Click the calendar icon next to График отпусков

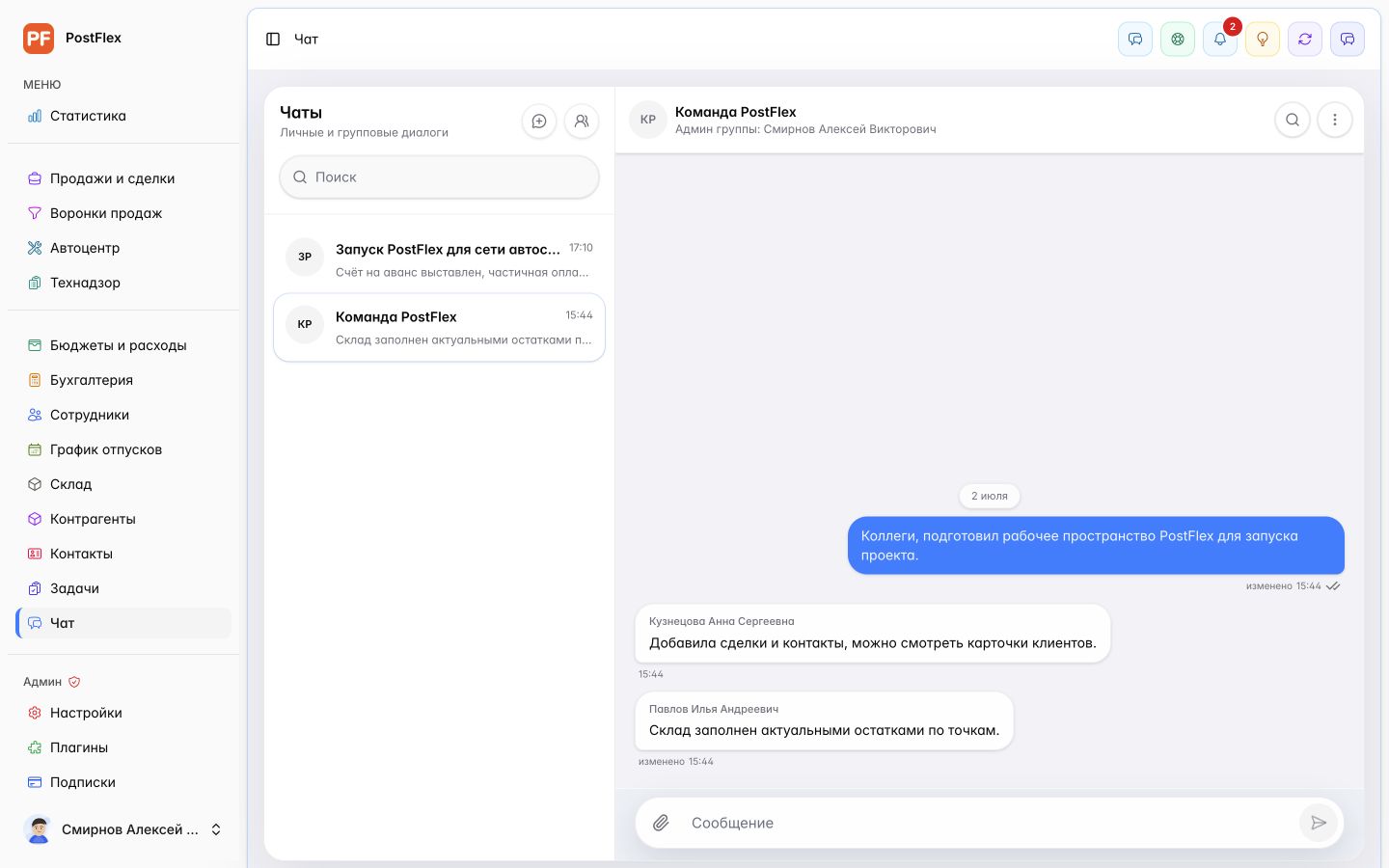coord(35,449)
